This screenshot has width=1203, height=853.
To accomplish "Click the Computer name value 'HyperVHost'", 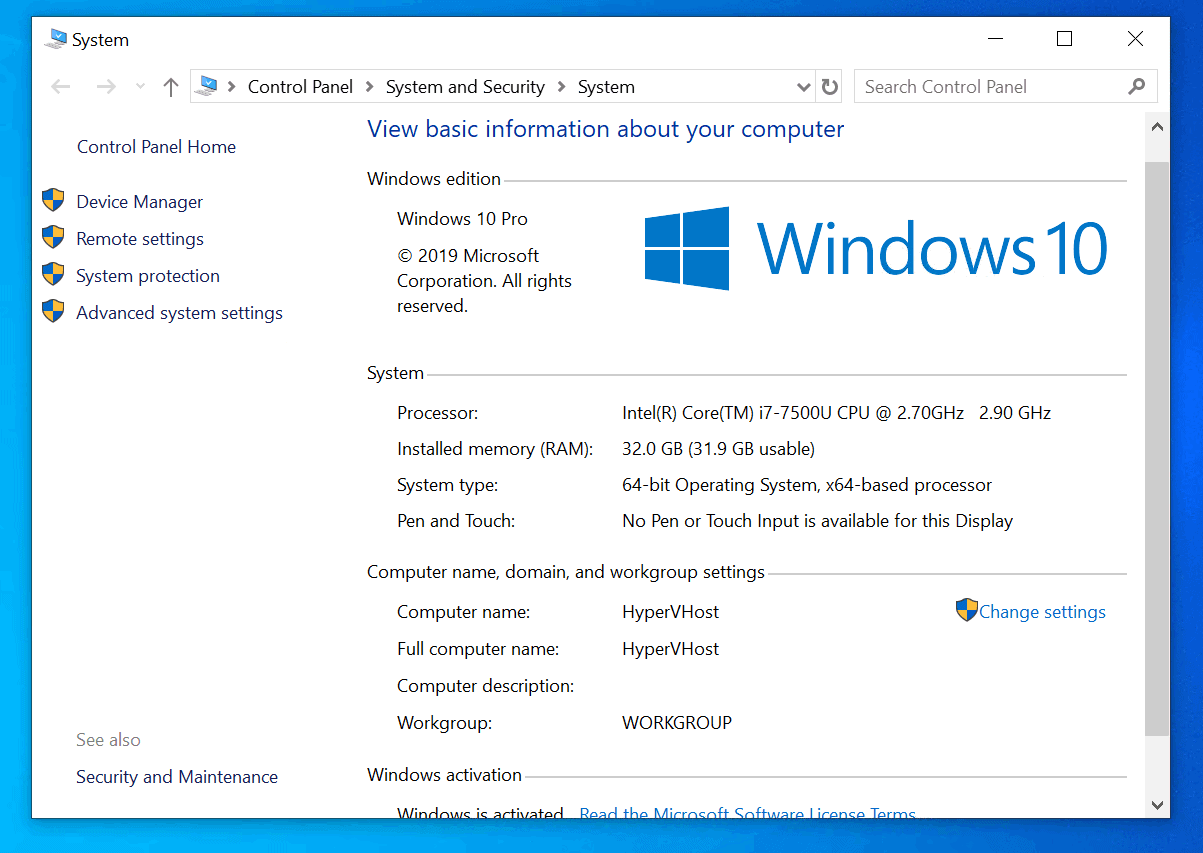I will 670,612.
